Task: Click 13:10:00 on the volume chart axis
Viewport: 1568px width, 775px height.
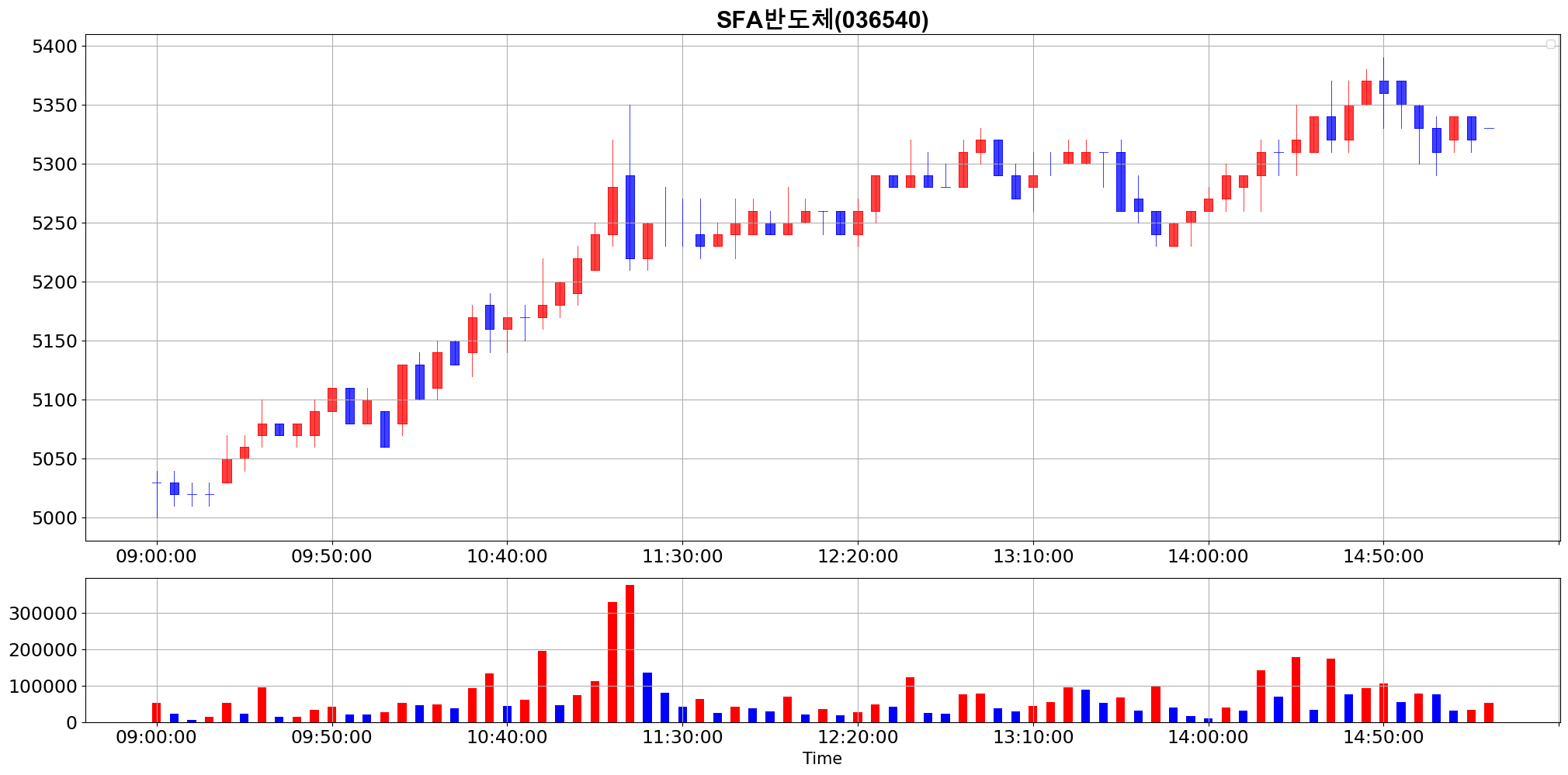Action: (1033, 737)
